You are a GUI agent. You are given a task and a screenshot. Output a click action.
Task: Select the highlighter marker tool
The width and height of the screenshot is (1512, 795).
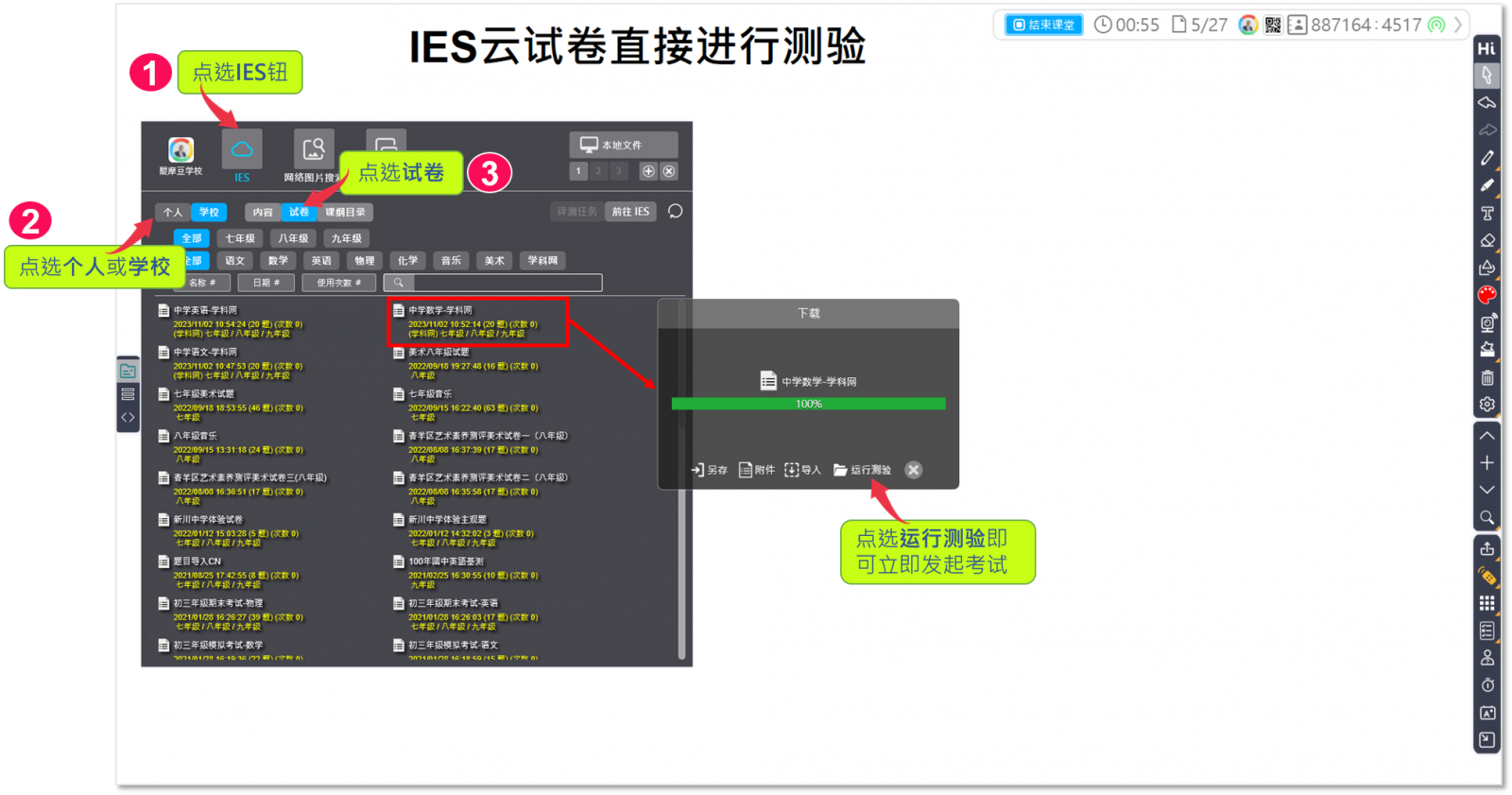point(1487,185)
